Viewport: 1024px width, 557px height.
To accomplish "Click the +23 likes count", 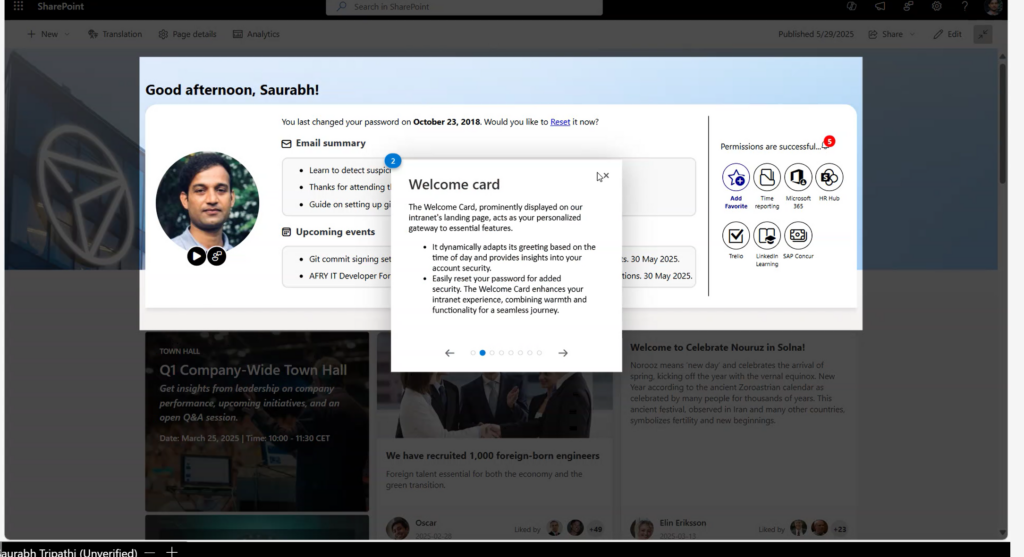I will coord(840,529).
